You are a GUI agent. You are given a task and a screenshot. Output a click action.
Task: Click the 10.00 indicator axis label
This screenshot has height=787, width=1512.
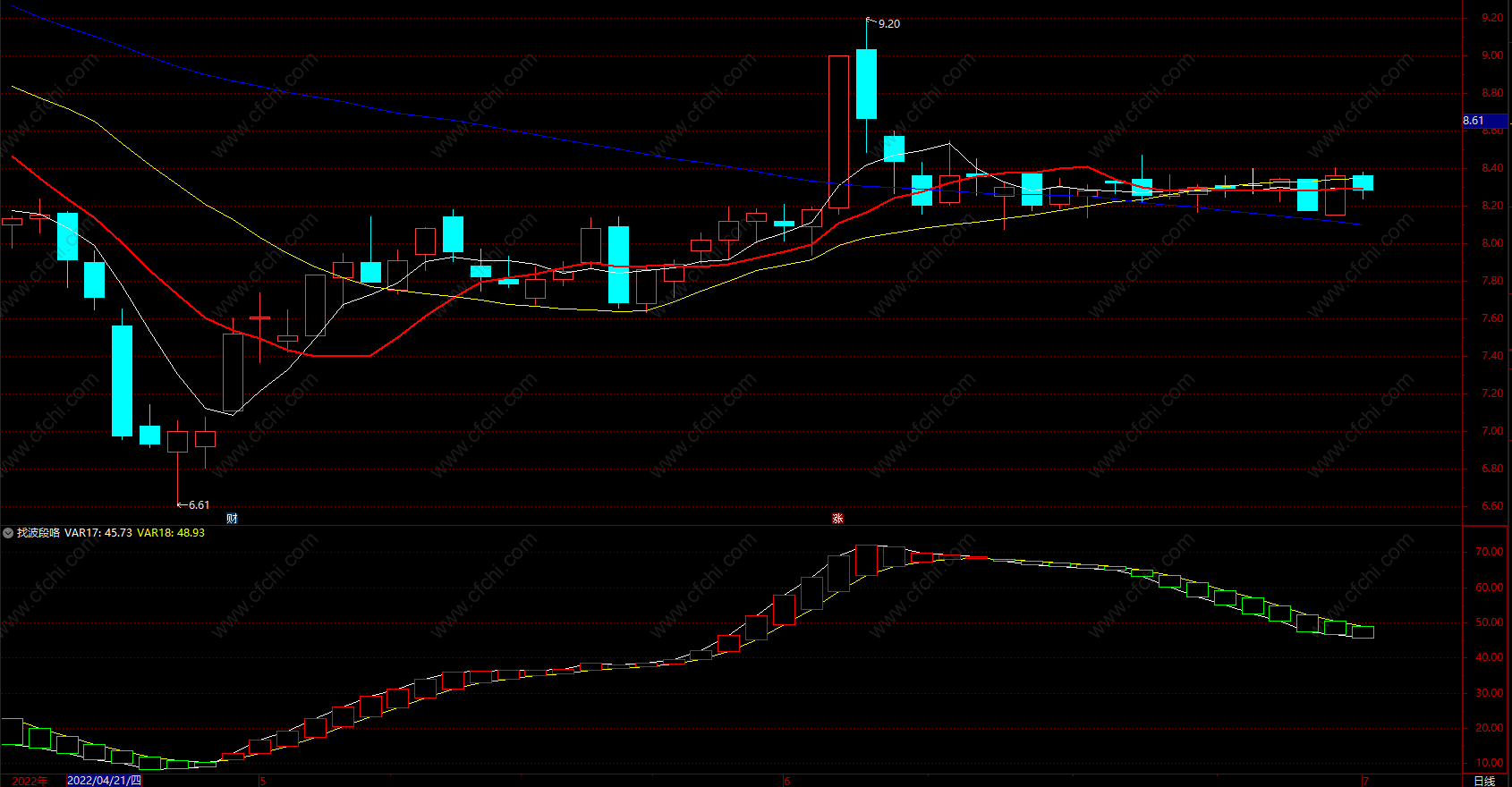[1490, 763]
